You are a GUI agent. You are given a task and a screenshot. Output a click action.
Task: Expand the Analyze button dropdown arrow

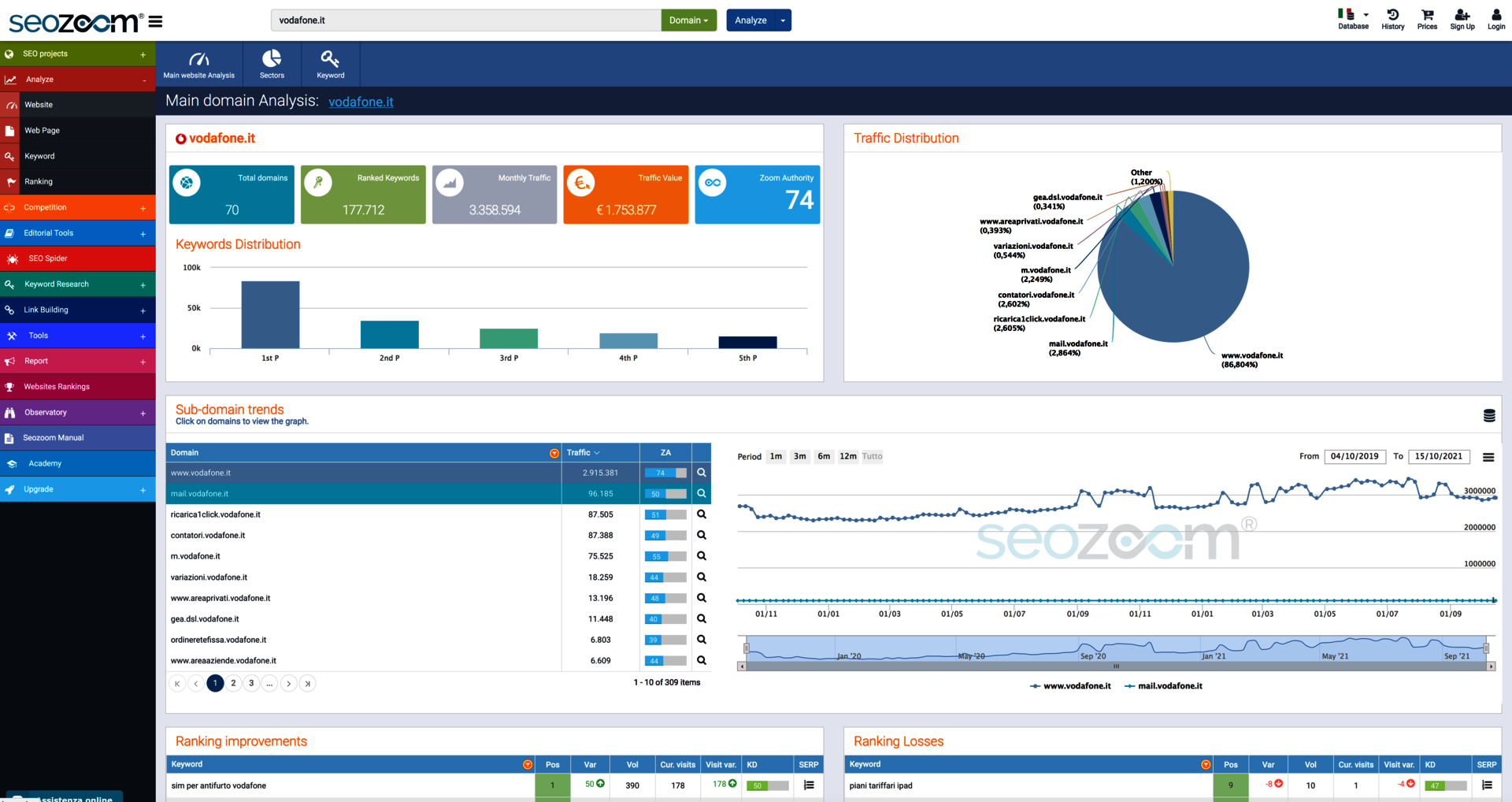point(783,20)
